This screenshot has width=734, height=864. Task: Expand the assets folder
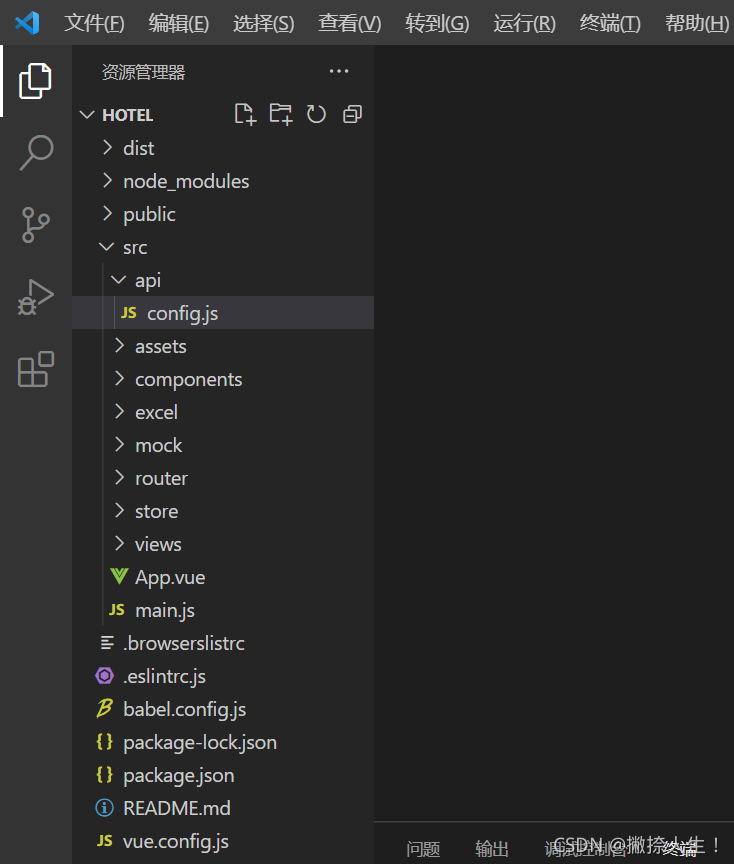[x=119, y=345]
